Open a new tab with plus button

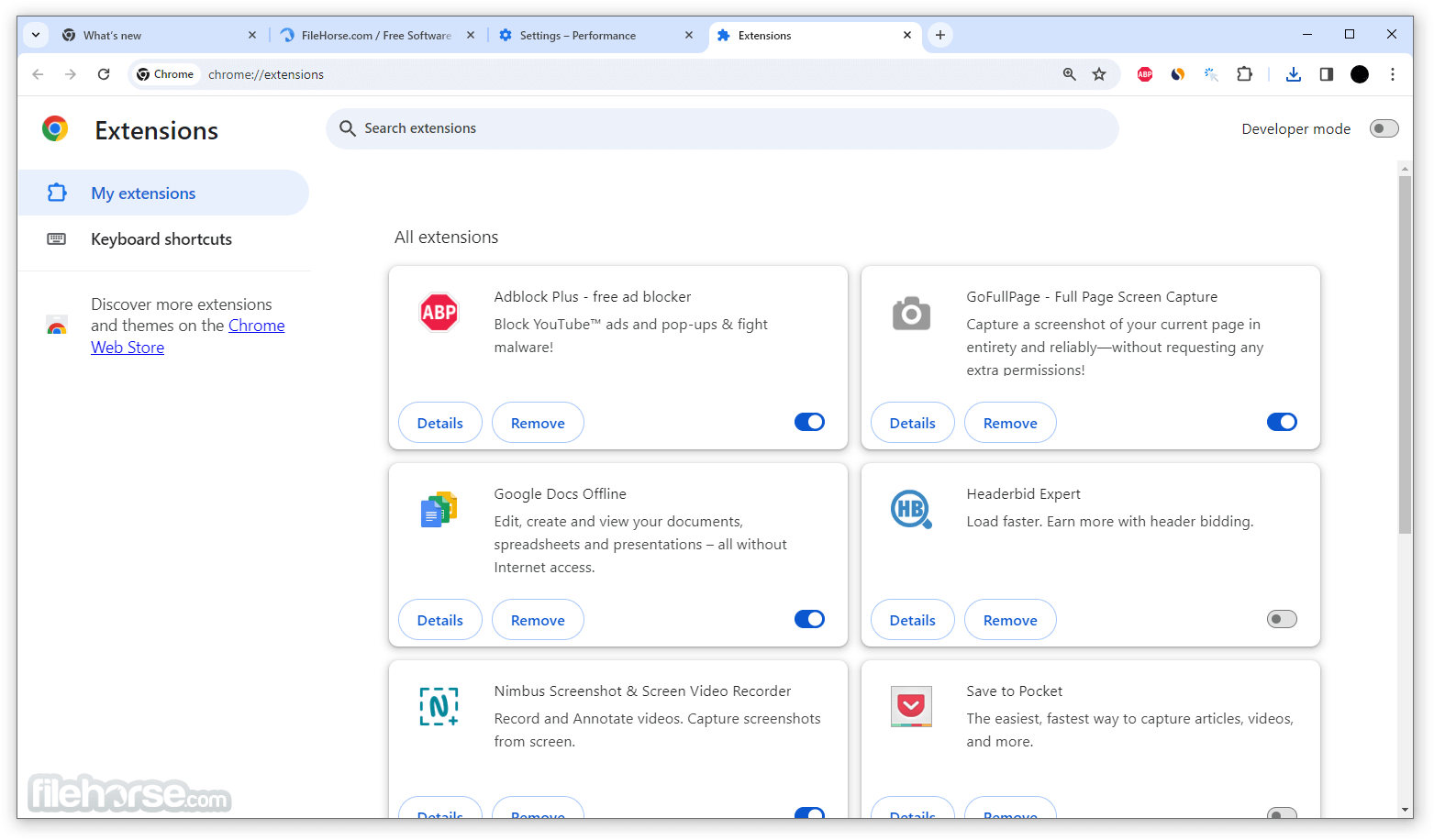(940, 35)
